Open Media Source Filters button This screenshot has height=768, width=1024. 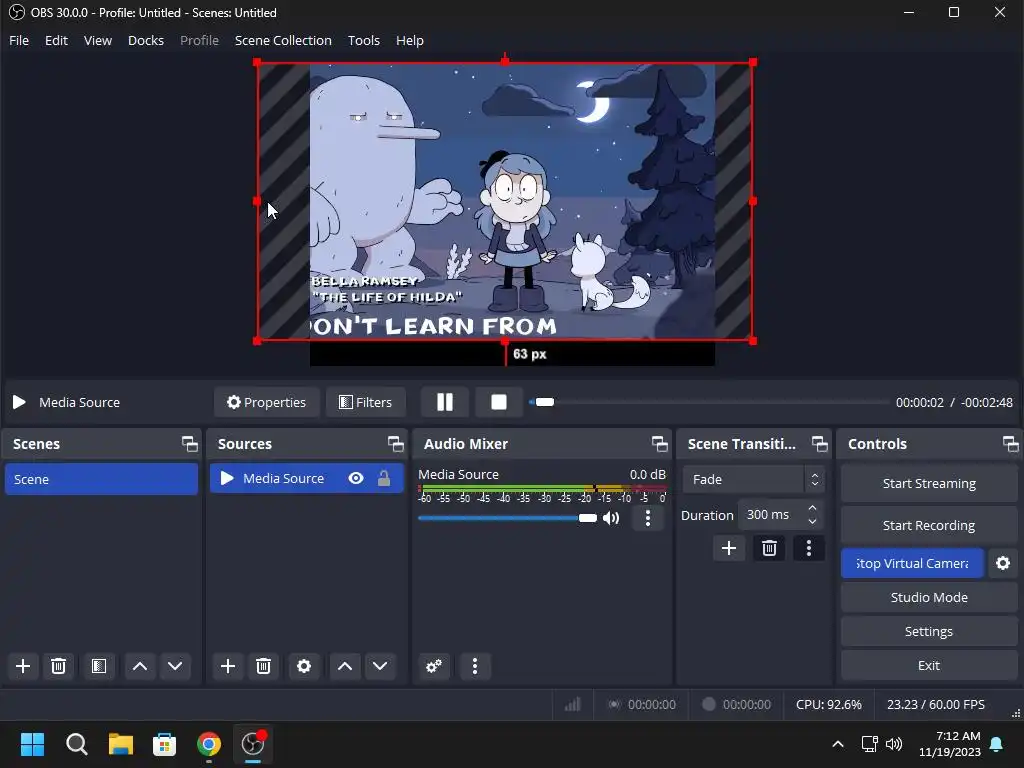[x=366, y=402]
